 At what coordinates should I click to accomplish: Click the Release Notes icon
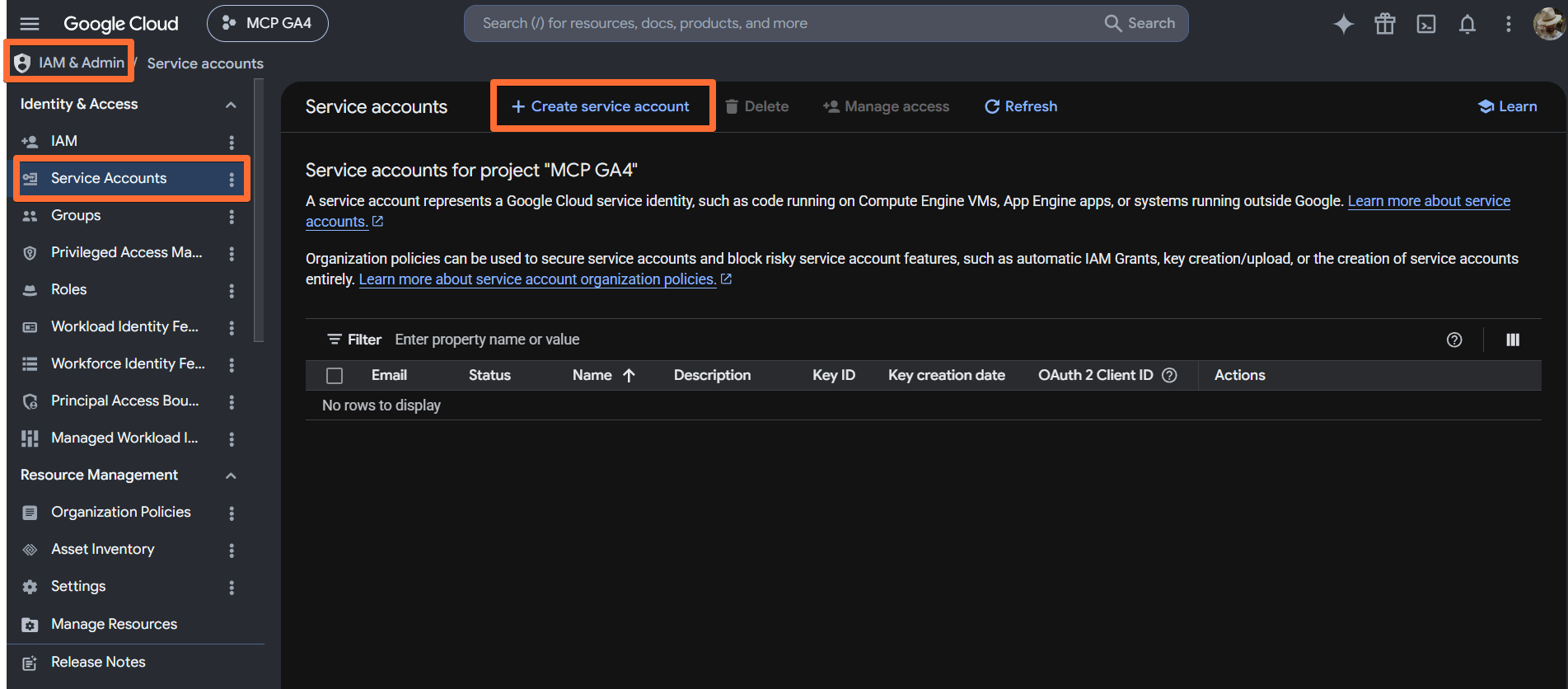click(30, 663)
